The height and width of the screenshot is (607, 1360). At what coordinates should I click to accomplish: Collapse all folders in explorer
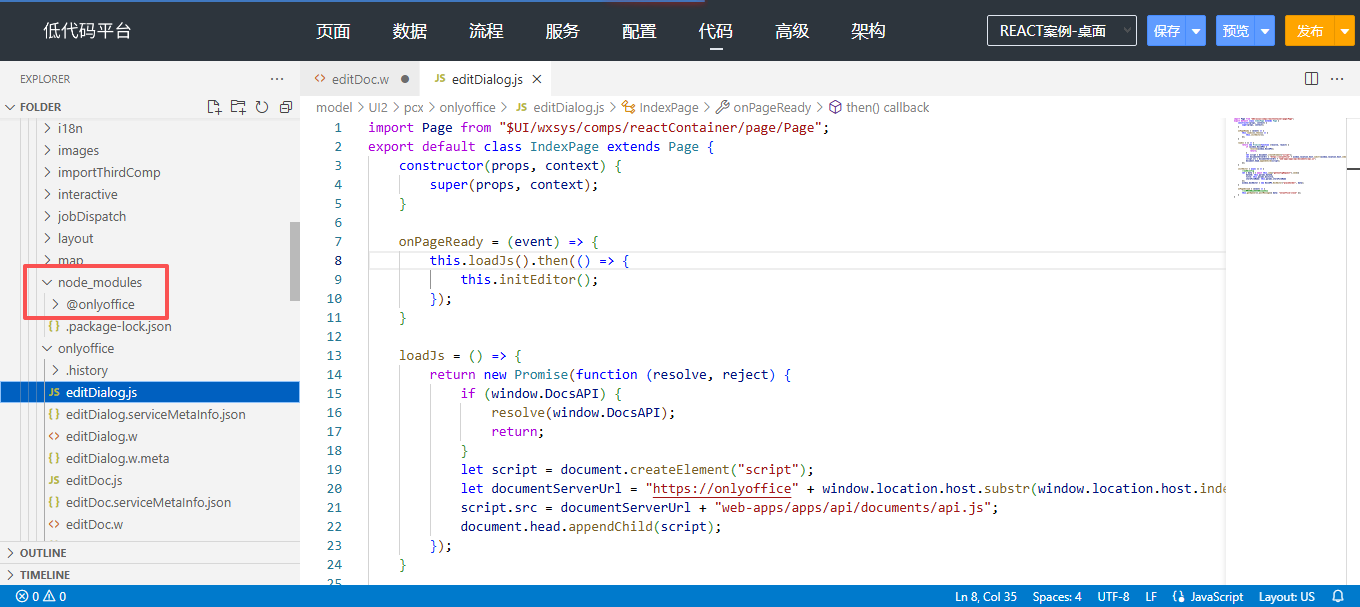point(286,107)
